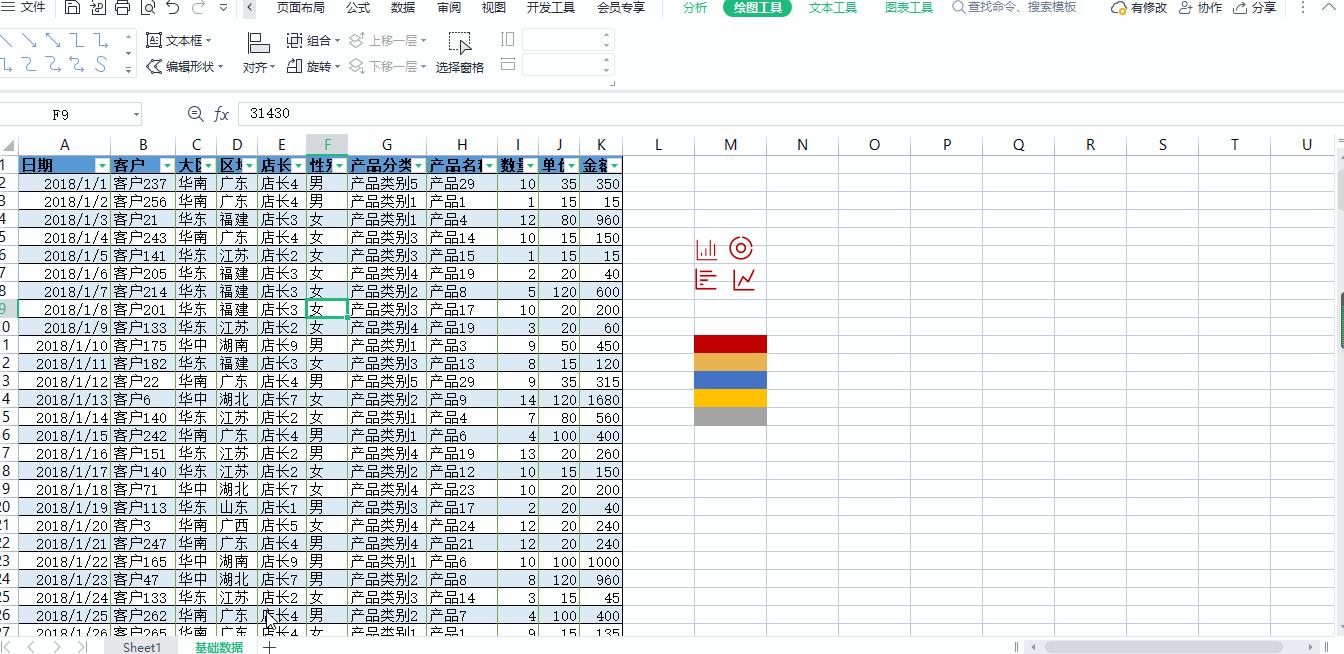Viewport: 1344px width, 654px height.
Task: Open the 组合 dropdown arrow
Action: pos(337,40)
